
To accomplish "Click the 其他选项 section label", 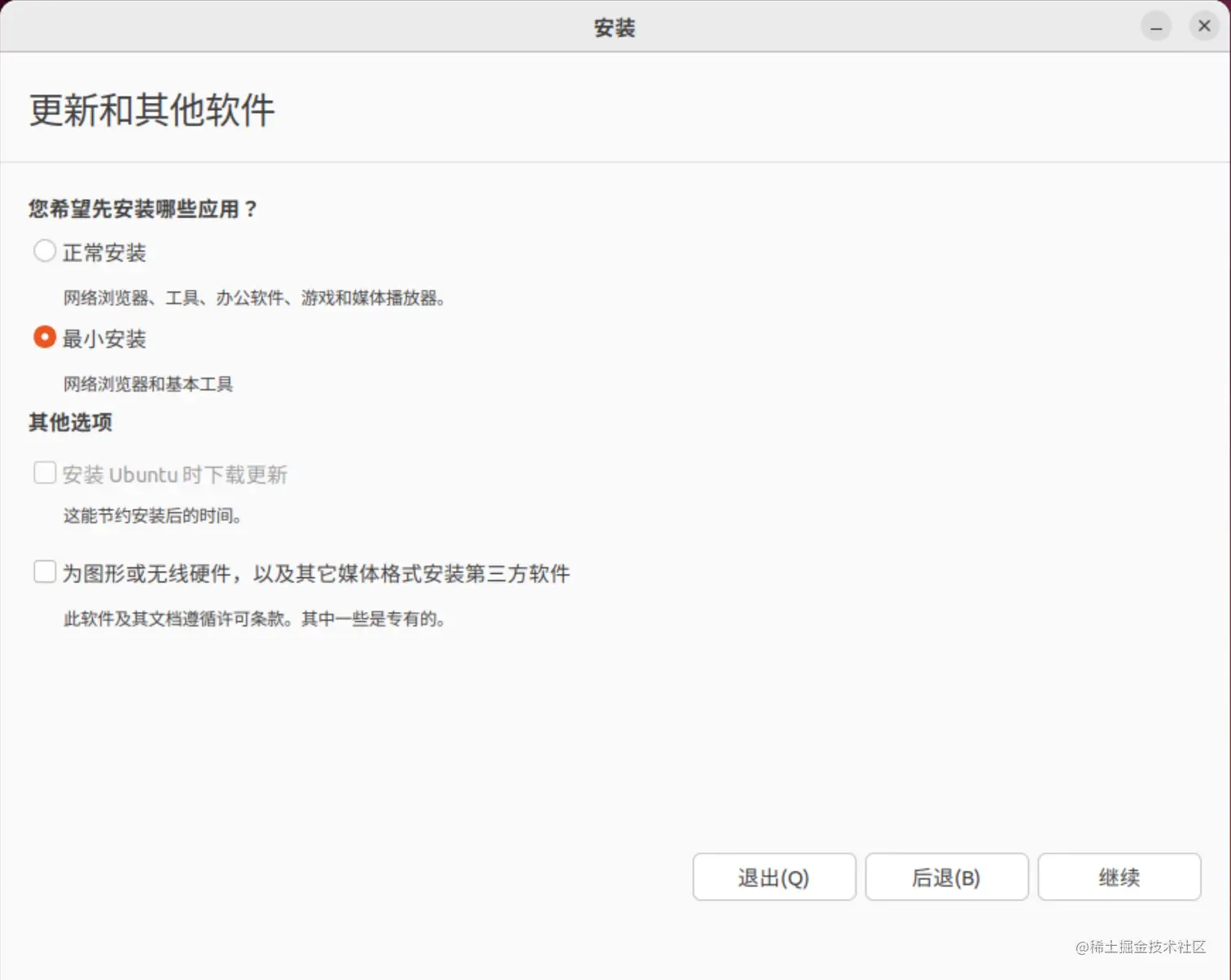I will (71, 422).
